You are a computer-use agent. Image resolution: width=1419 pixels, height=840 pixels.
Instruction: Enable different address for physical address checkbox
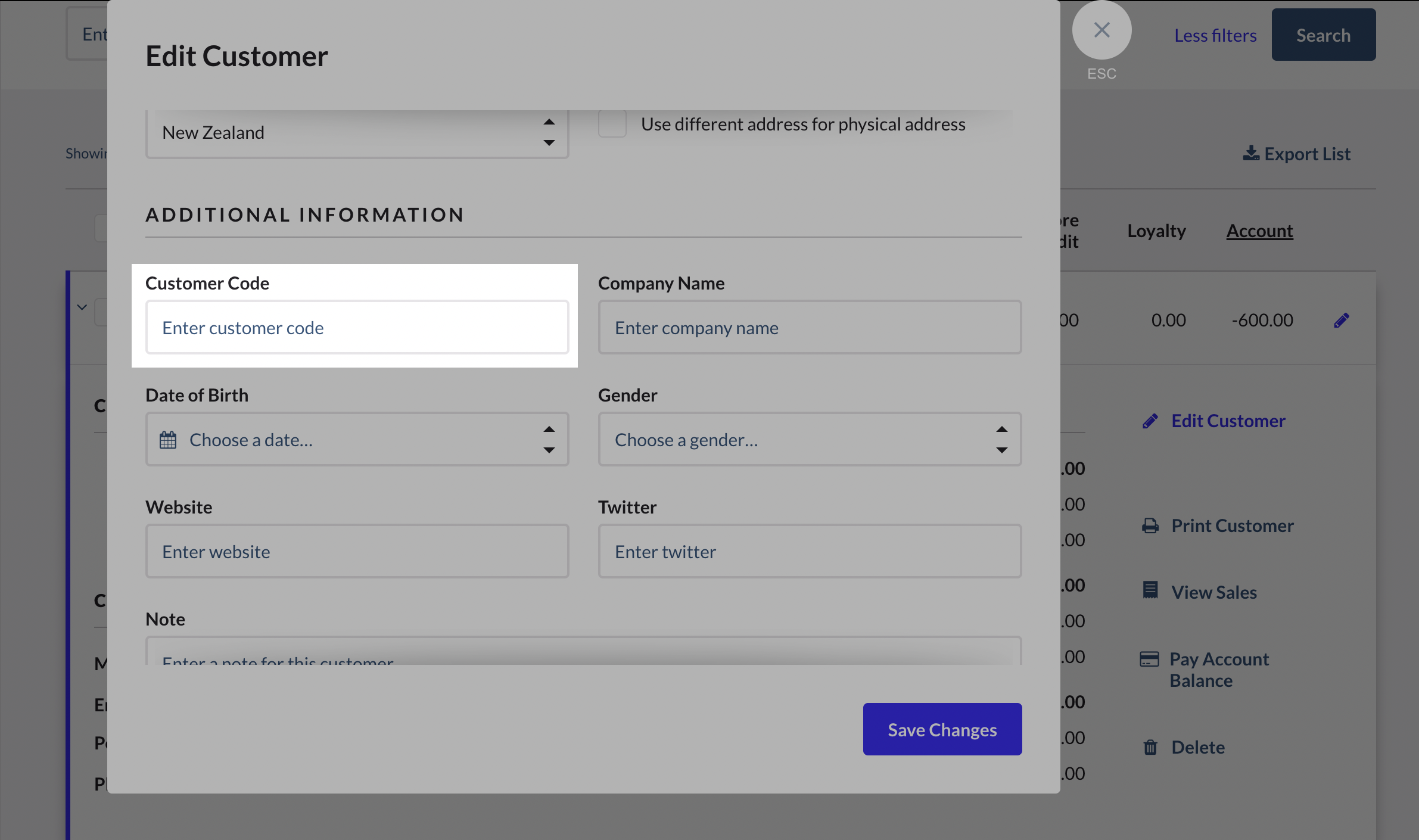click(x=612, y=124)
